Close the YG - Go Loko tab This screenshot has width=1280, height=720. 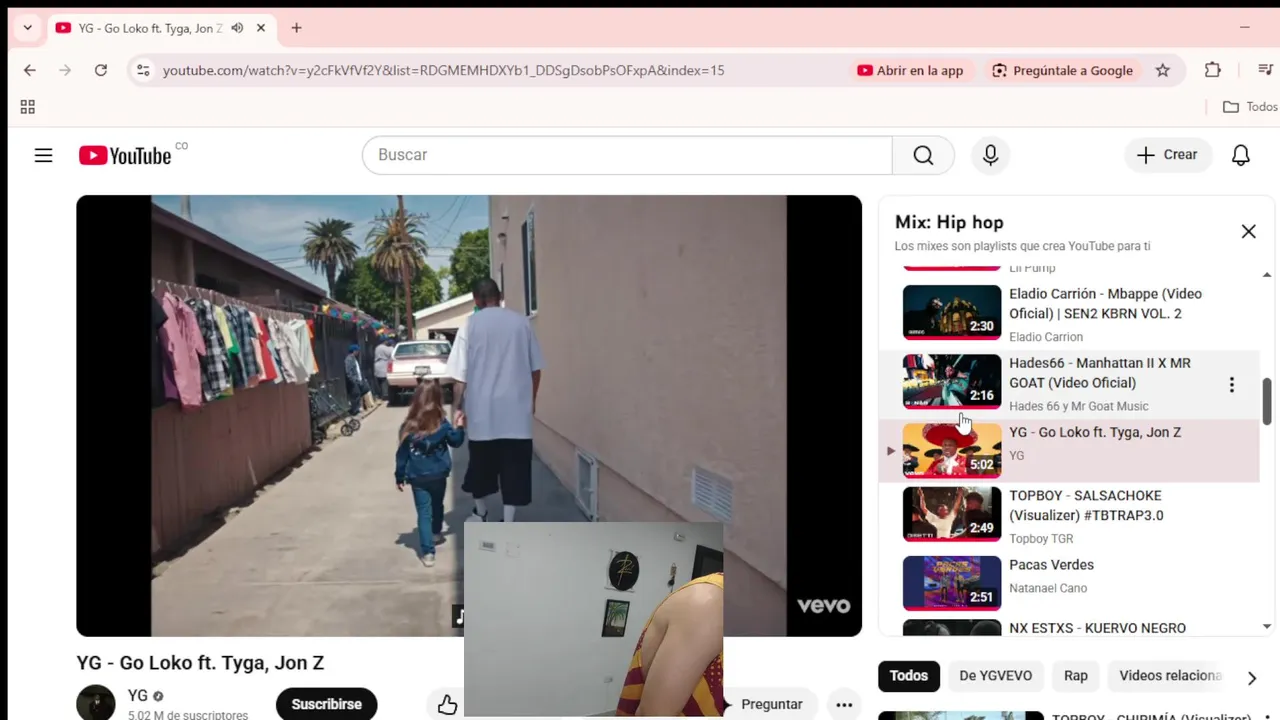coord(261,28)
